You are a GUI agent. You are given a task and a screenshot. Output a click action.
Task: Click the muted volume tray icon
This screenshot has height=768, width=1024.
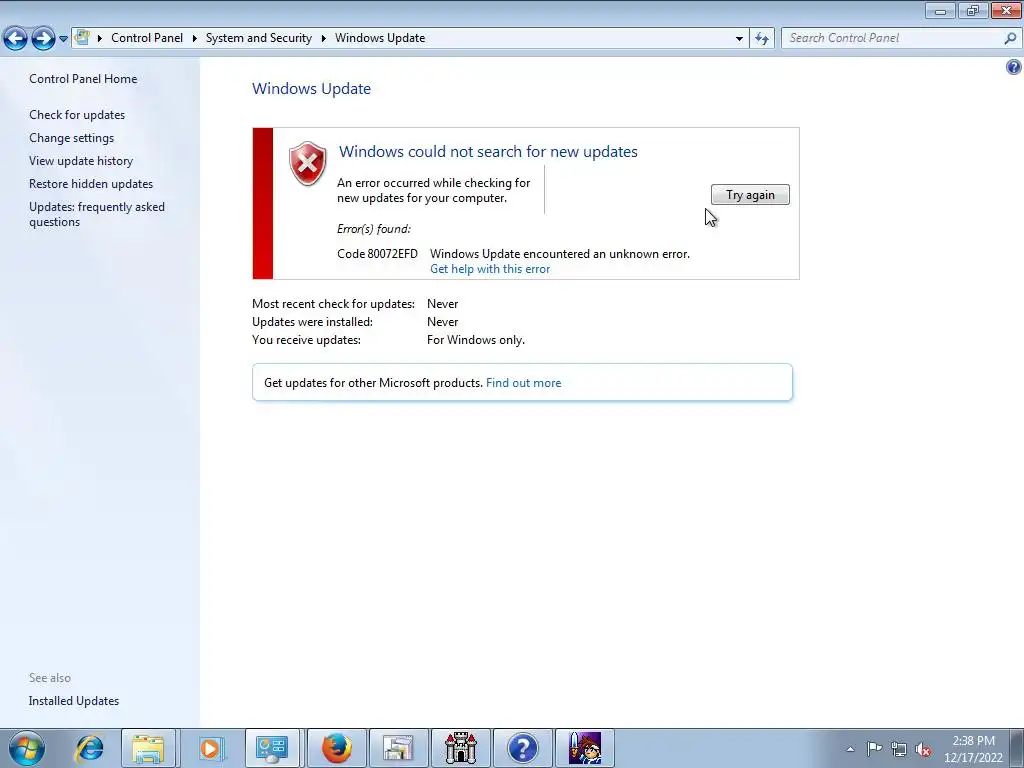pyautogui.click(x=923, y=750)
